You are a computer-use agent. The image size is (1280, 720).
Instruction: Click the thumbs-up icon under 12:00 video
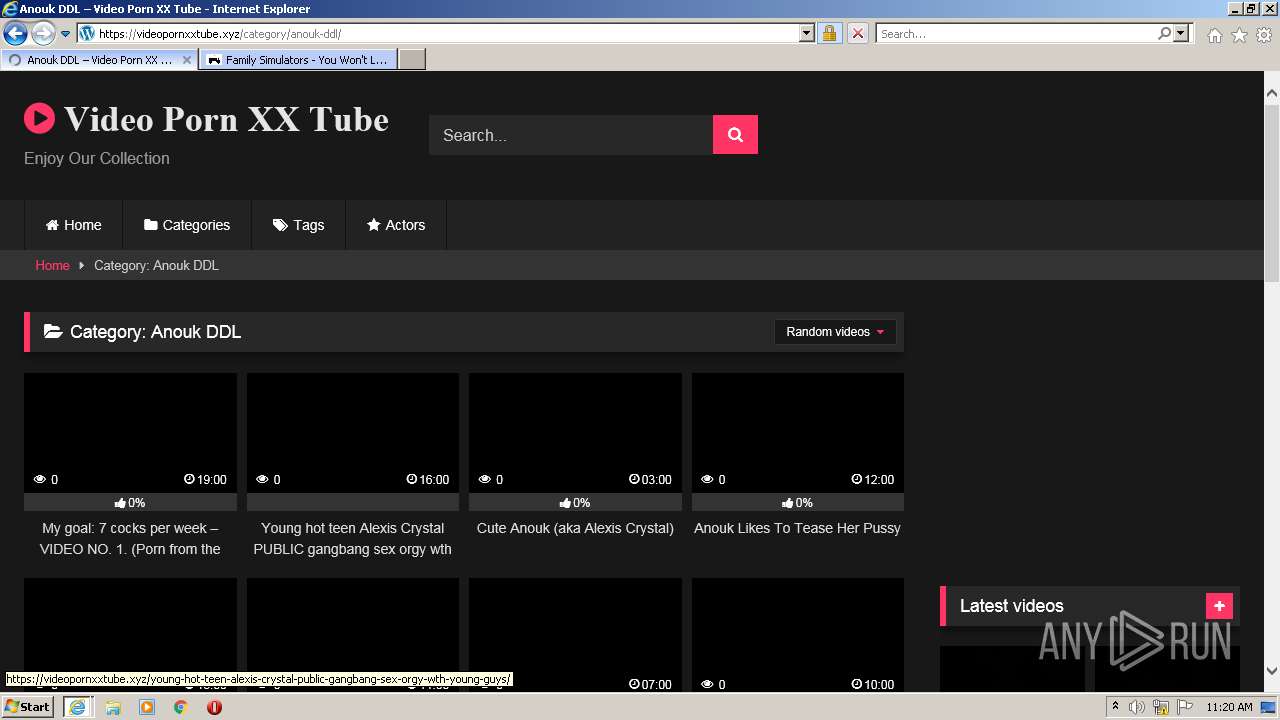787,503
